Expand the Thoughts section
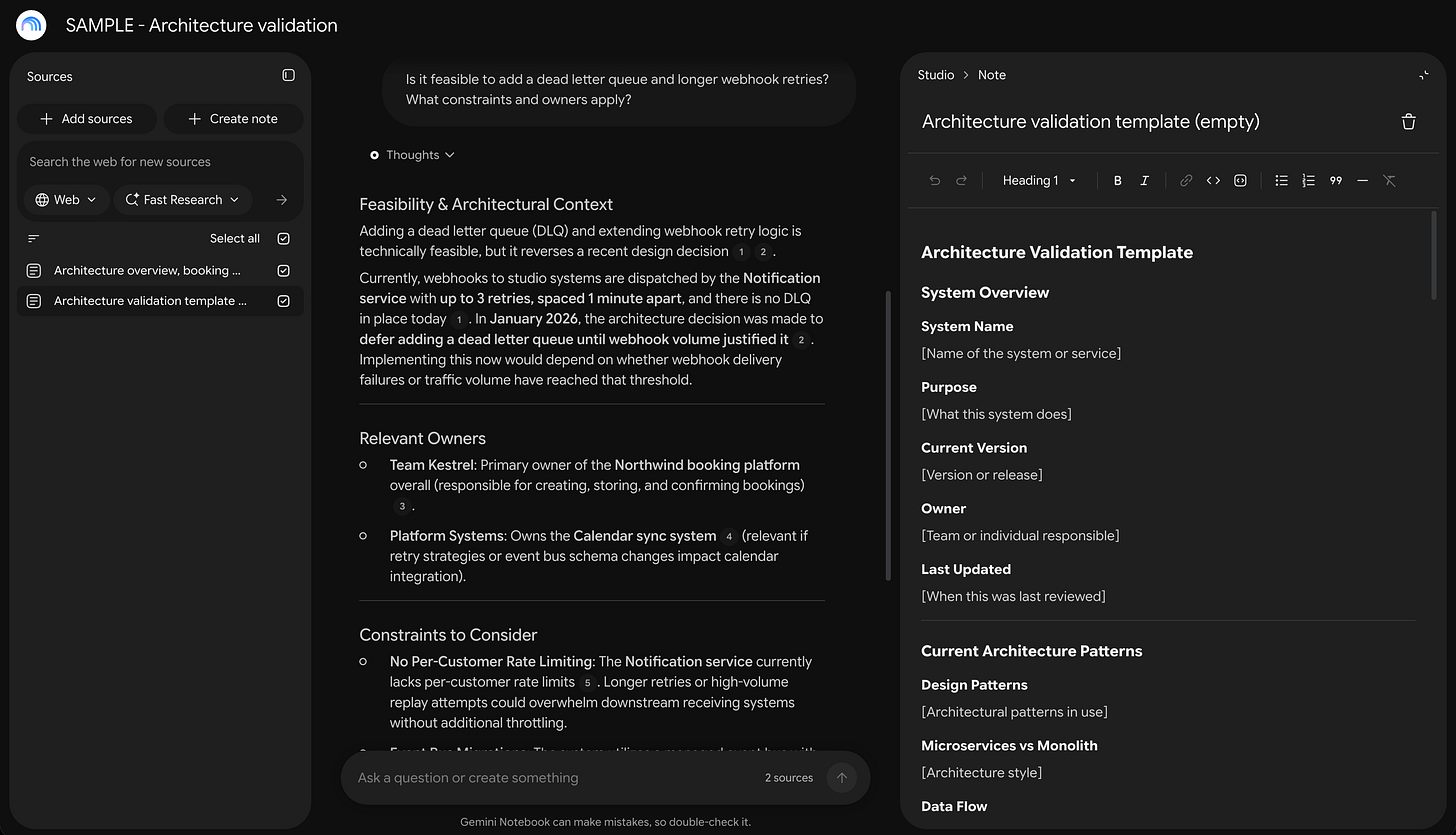 pyautogui.click(x=412, y=155)
